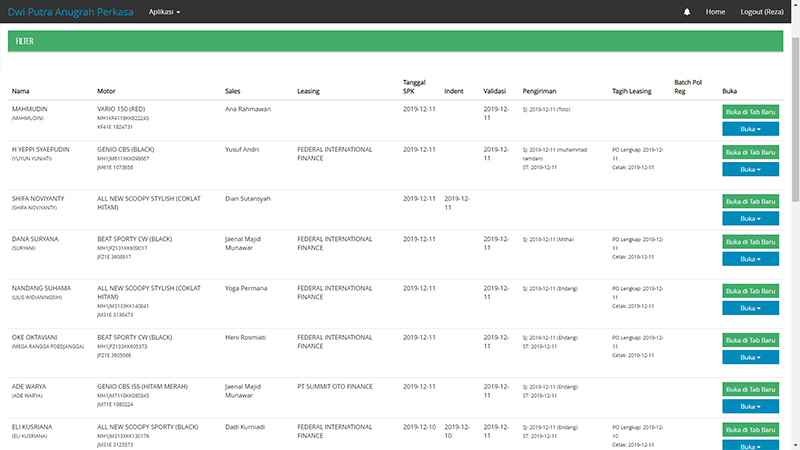Select the name SHIFA NOVIYANTY
The width and height of the screenshot is (800, 450).
37,199
